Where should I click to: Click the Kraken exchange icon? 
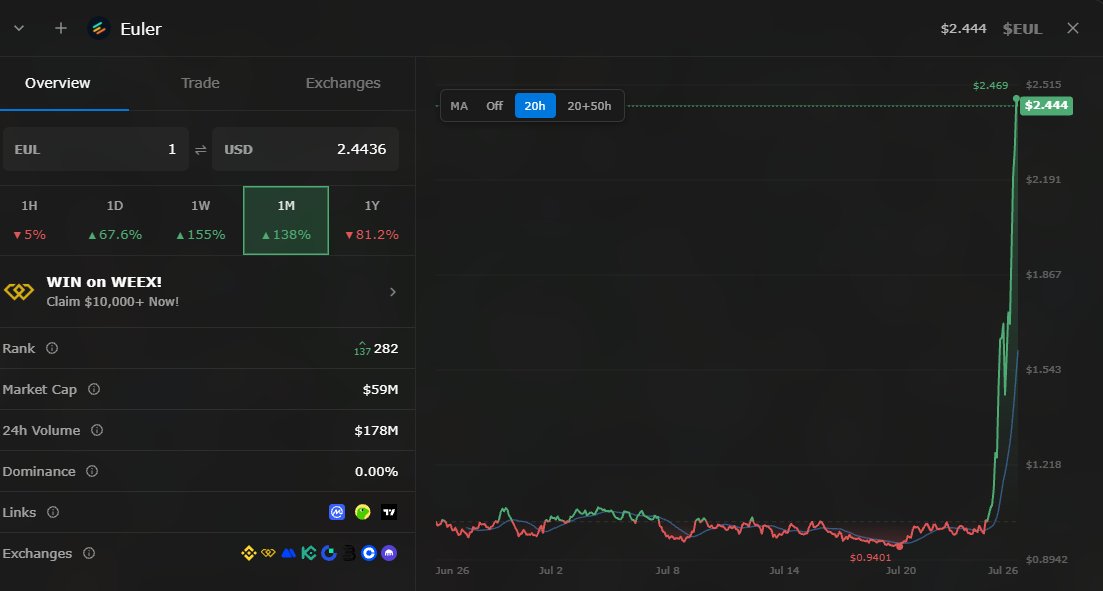[x=389, y=553]
